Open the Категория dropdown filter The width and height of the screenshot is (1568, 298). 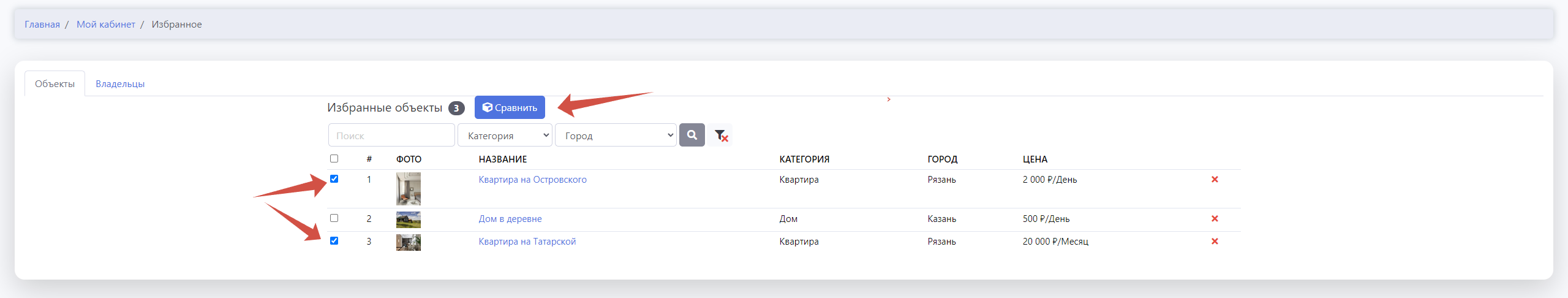pos(505,136)
